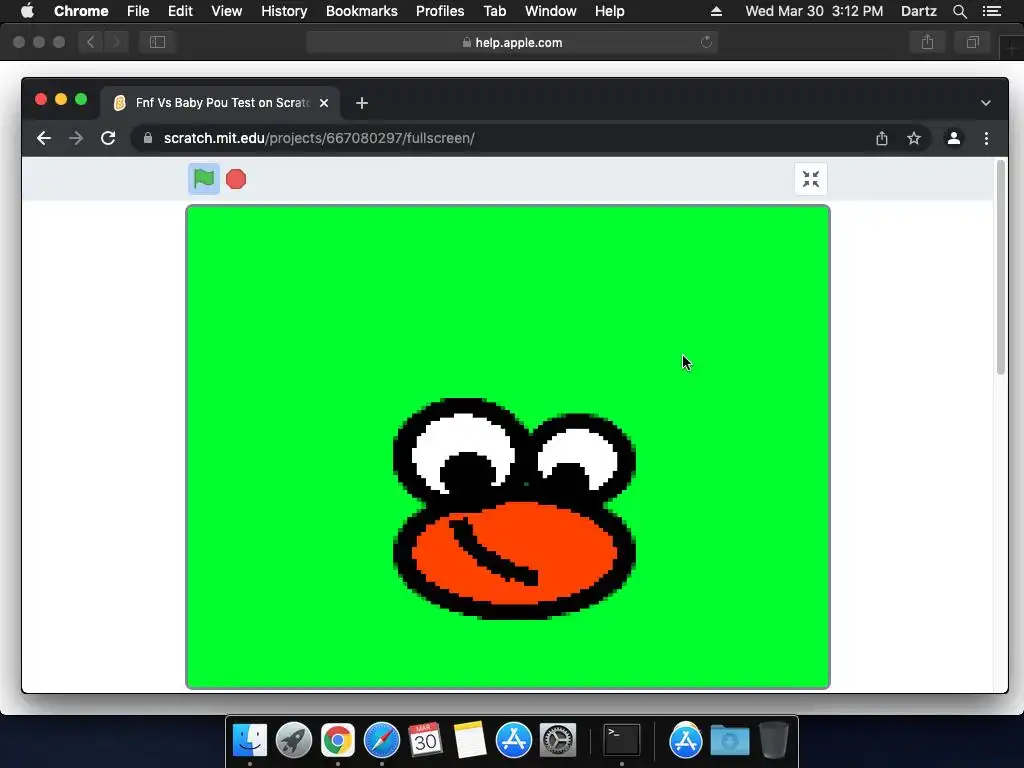Open Terminal from the Dock

[621, 740]
